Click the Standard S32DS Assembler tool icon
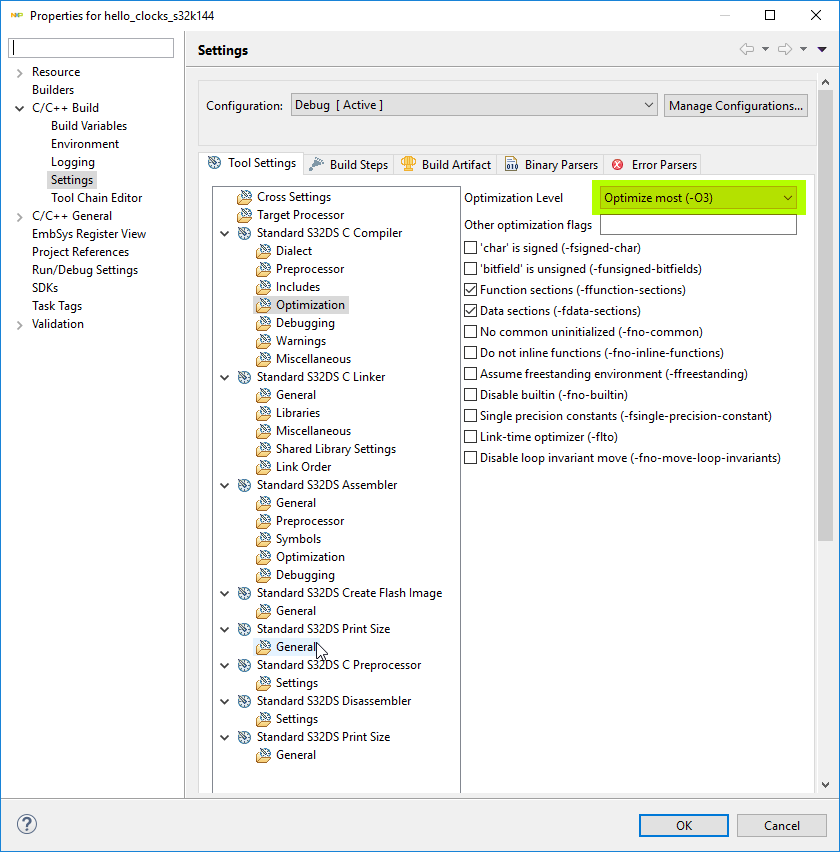This screenshot has height=852, width=840. (x=245, y=485)
